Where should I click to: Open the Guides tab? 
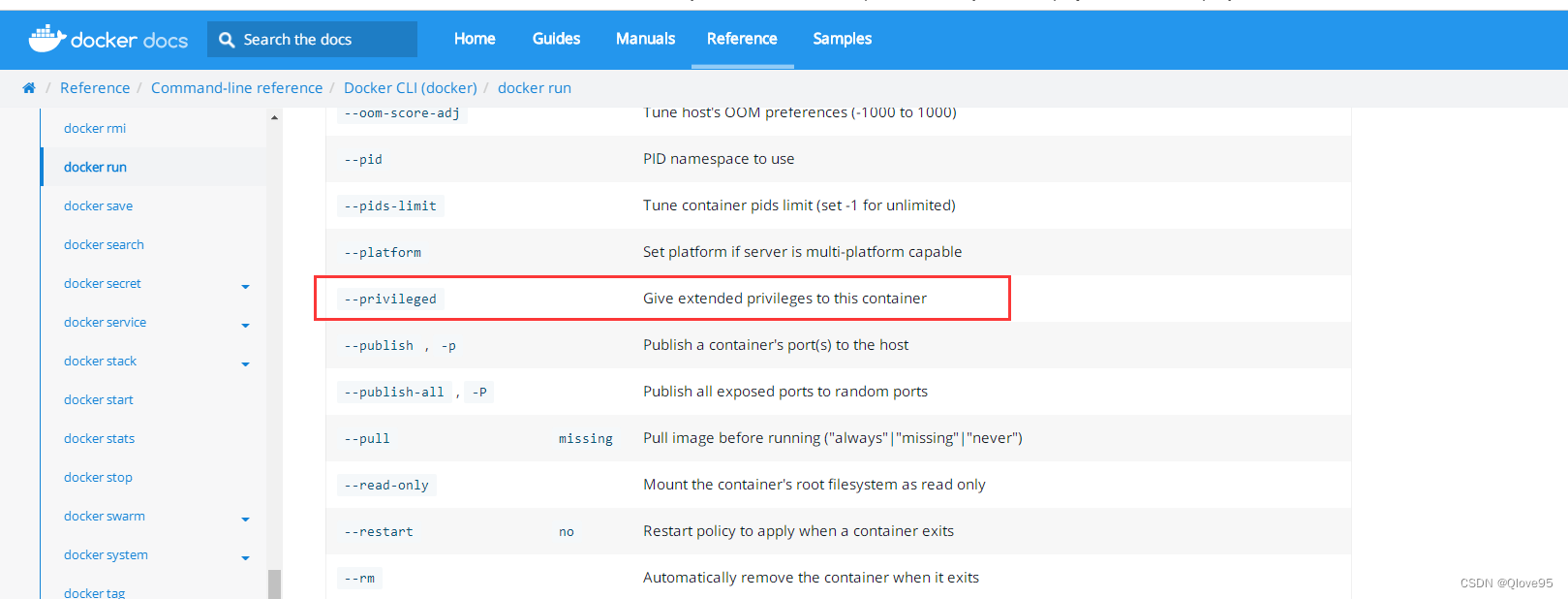tap(556, 39)
